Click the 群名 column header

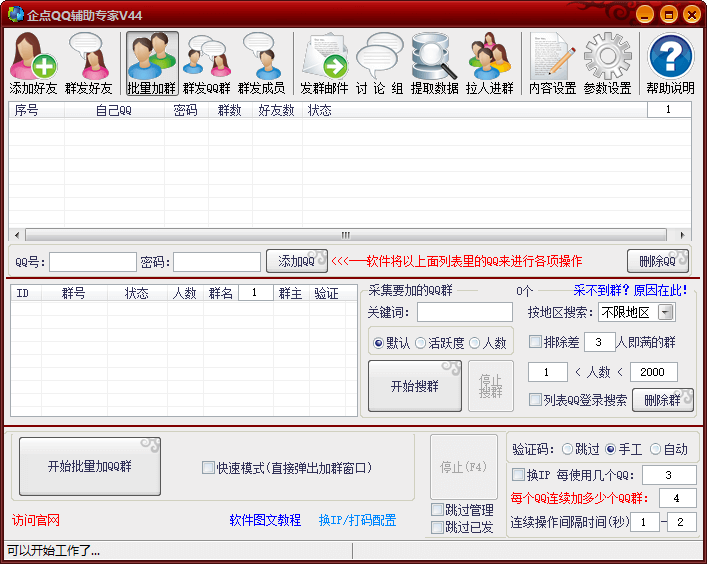coord(221,293)
